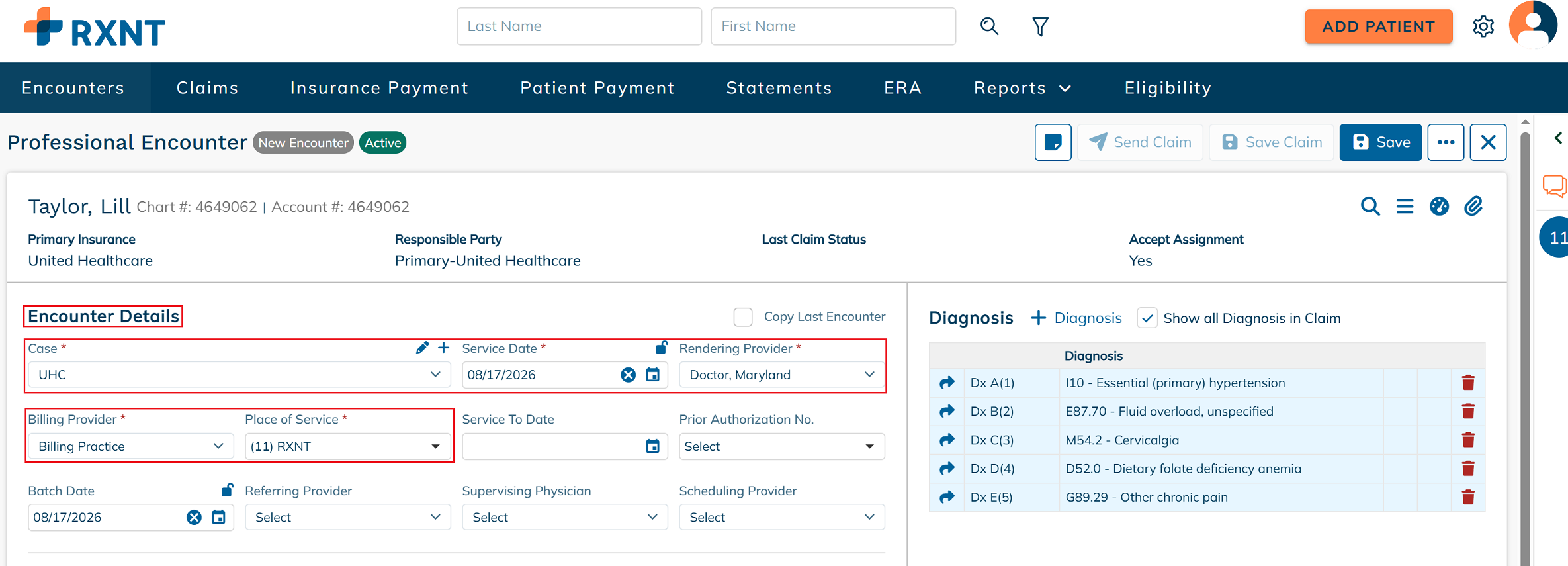The height and width of the screenshot is (566, 1568).
Task: Toggle the Batch Date lock icon
Action: point(227,490)
